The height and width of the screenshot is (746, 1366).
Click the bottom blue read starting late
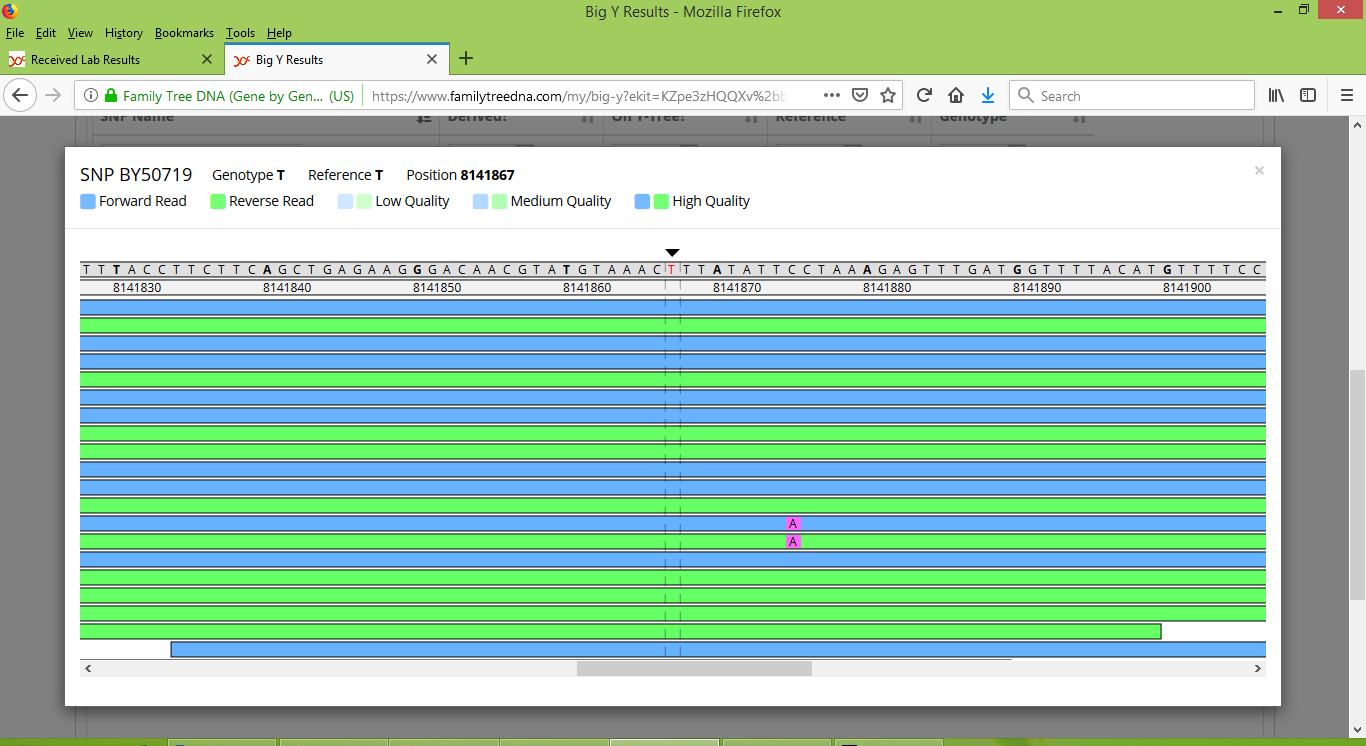click(x=718, y=650)
